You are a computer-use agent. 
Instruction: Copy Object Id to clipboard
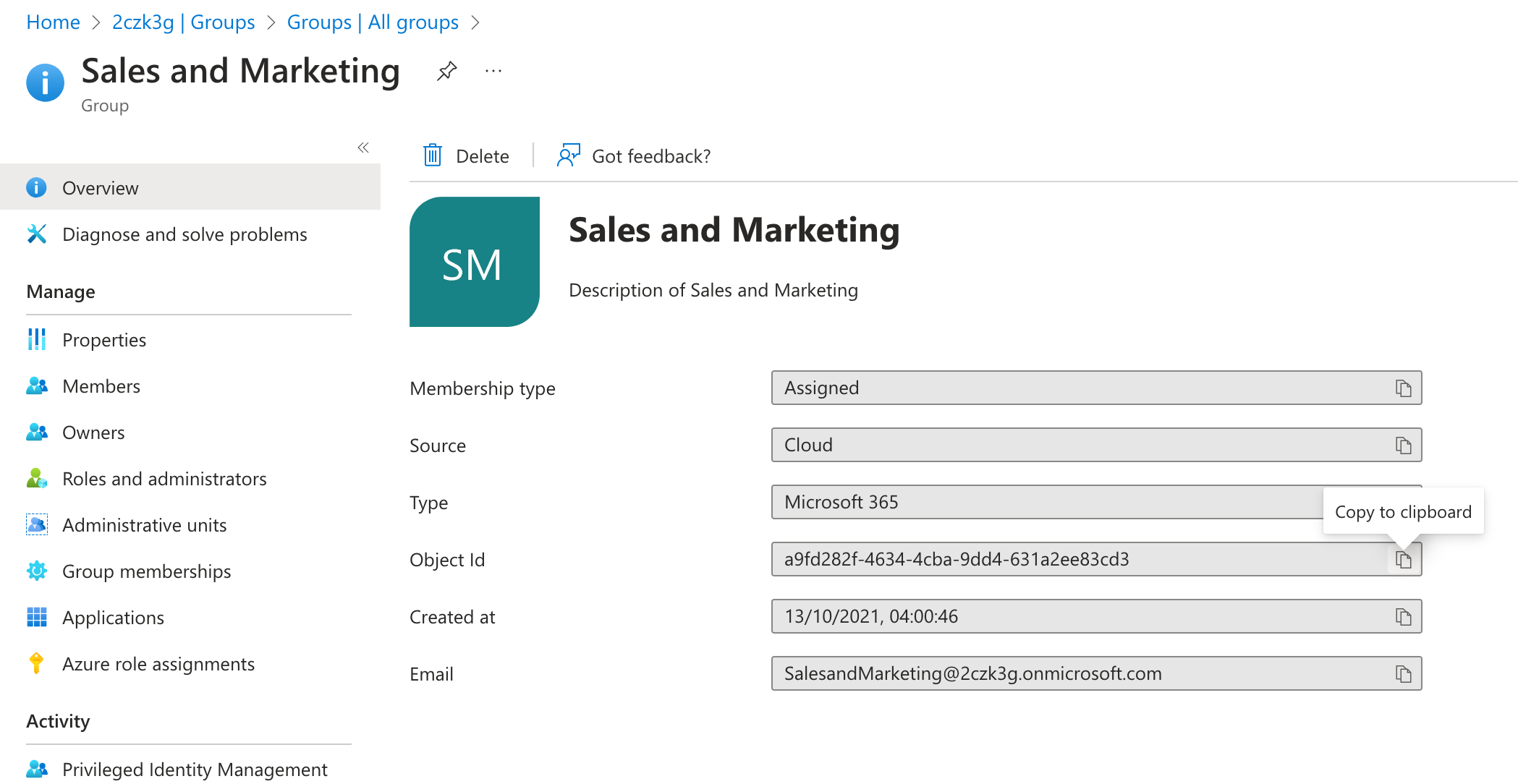1404,558
